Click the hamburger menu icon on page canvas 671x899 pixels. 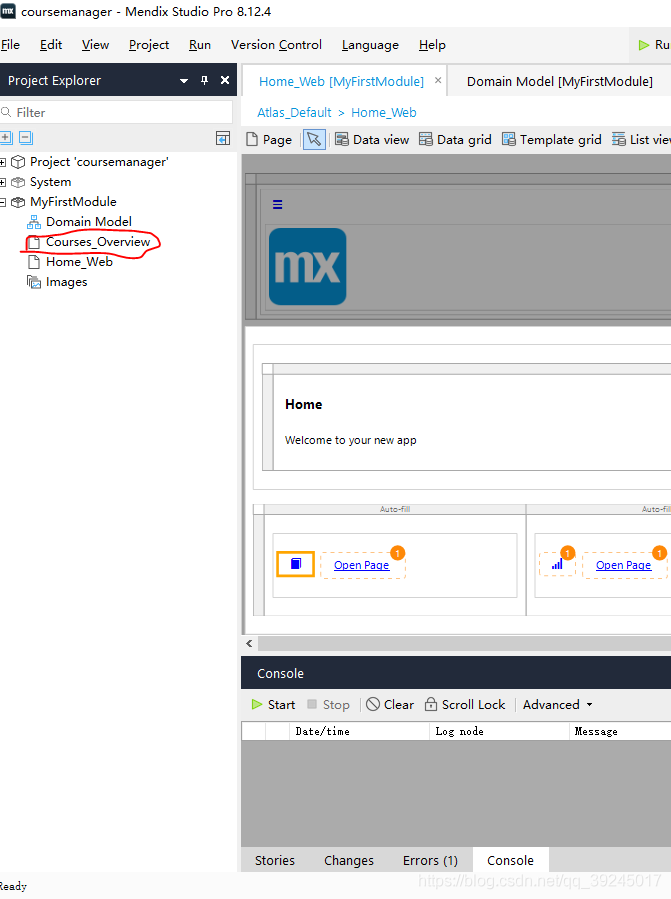(278, 204)
